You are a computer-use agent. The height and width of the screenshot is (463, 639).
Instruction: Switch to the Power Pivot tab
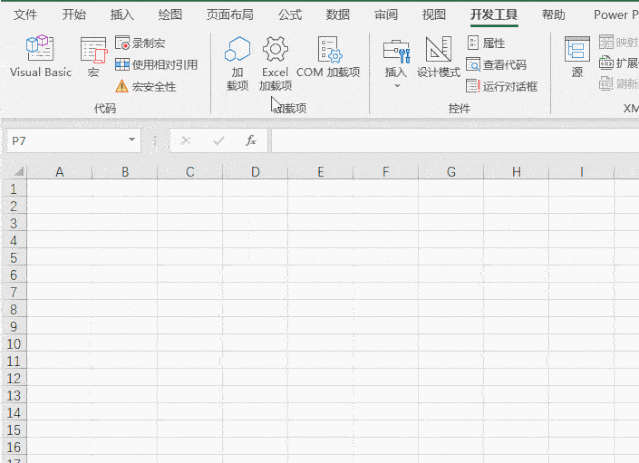[616, 15]
